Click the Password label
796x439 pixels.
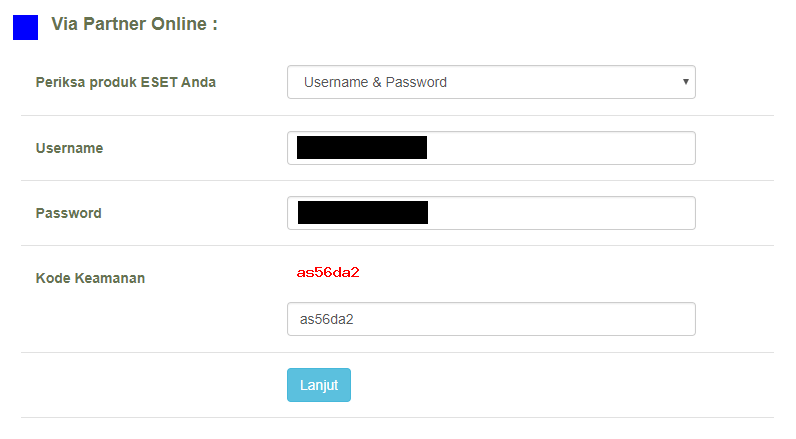tap(69, 213)
